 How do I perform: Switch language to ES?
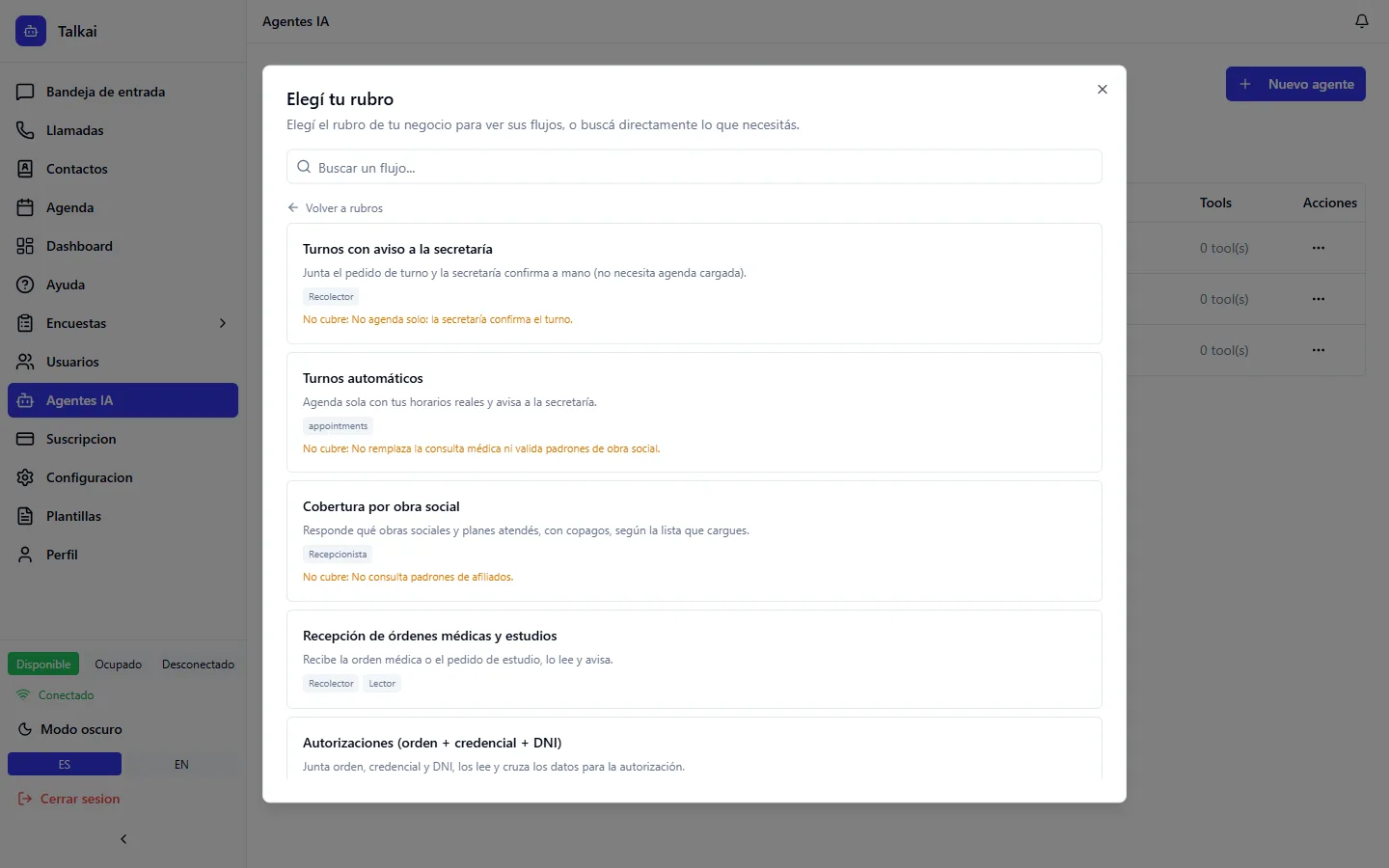65,764
